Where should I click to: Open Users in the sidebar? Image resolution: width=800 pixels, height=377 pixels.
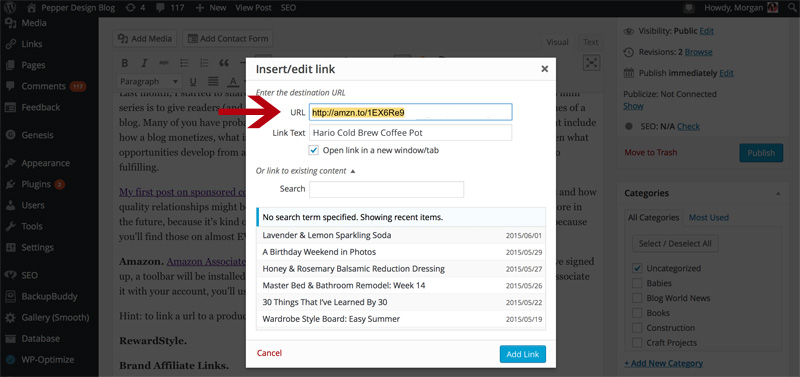(33, 205)
